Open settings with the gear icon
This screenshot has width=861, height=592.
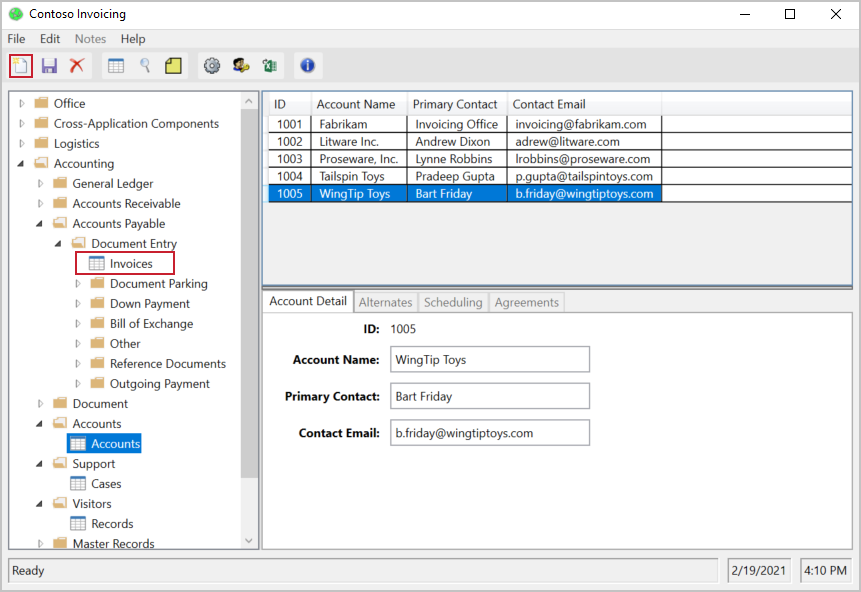(212, 66)
